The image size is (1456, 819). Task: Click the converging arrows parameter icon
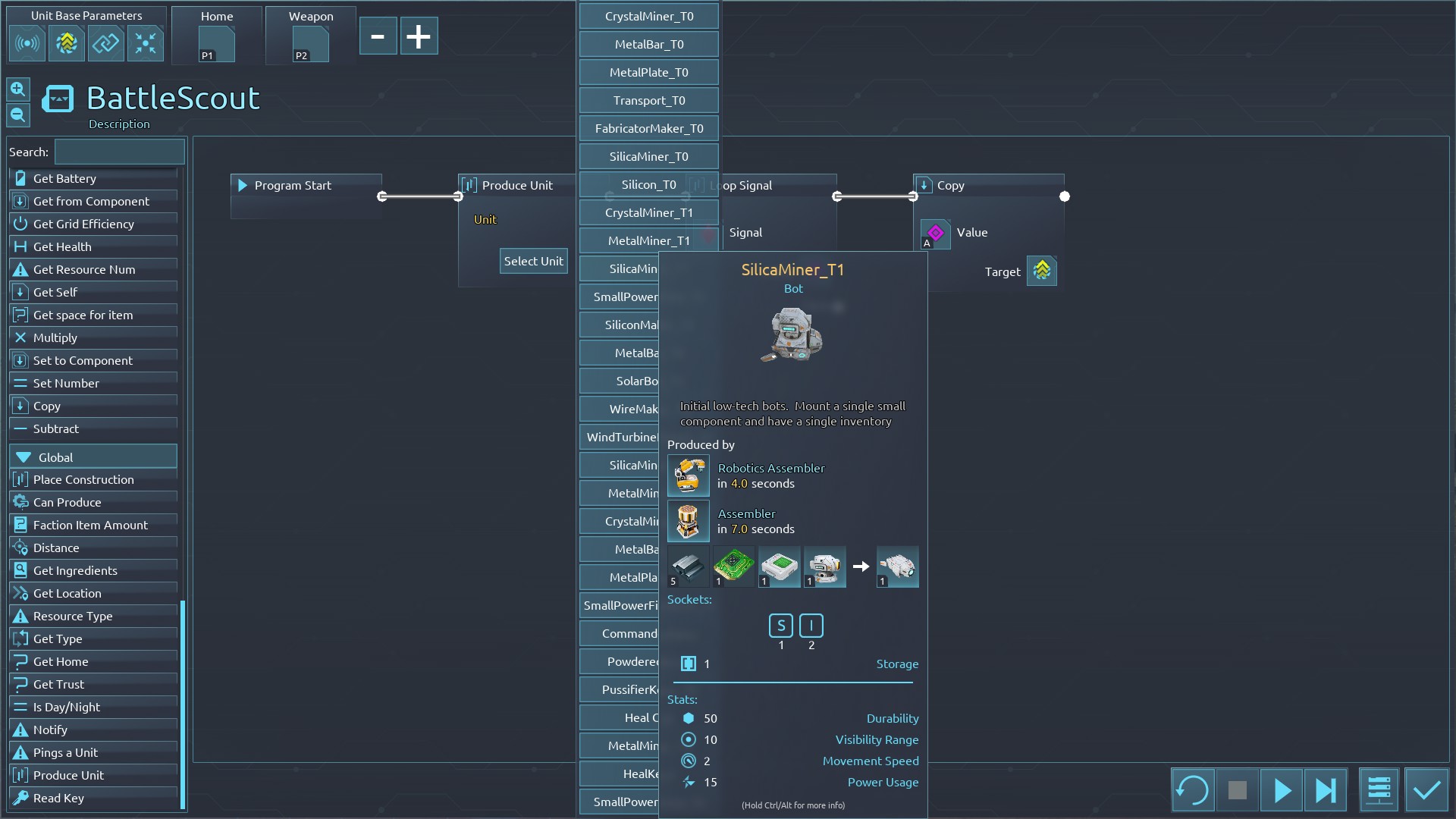pyautogui.click(x=145, y=43)
